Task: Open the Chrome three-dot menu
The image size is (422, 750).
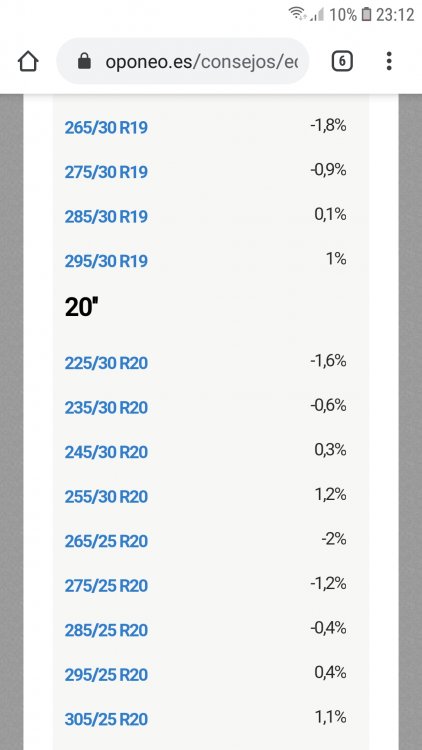Action: pos(389,61)
